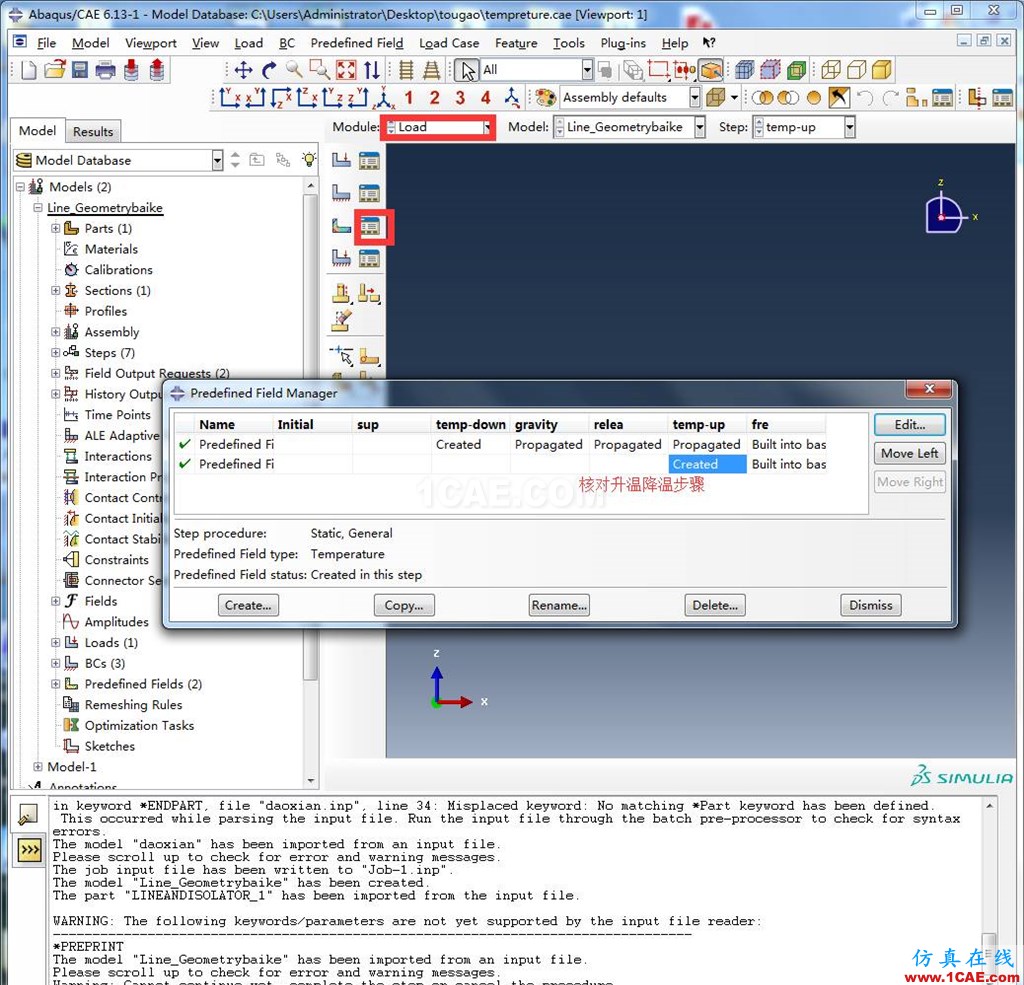This screenshot has height=985, width=1024.
Task: Select the Magnify View tool
Action: click(294, 70)
